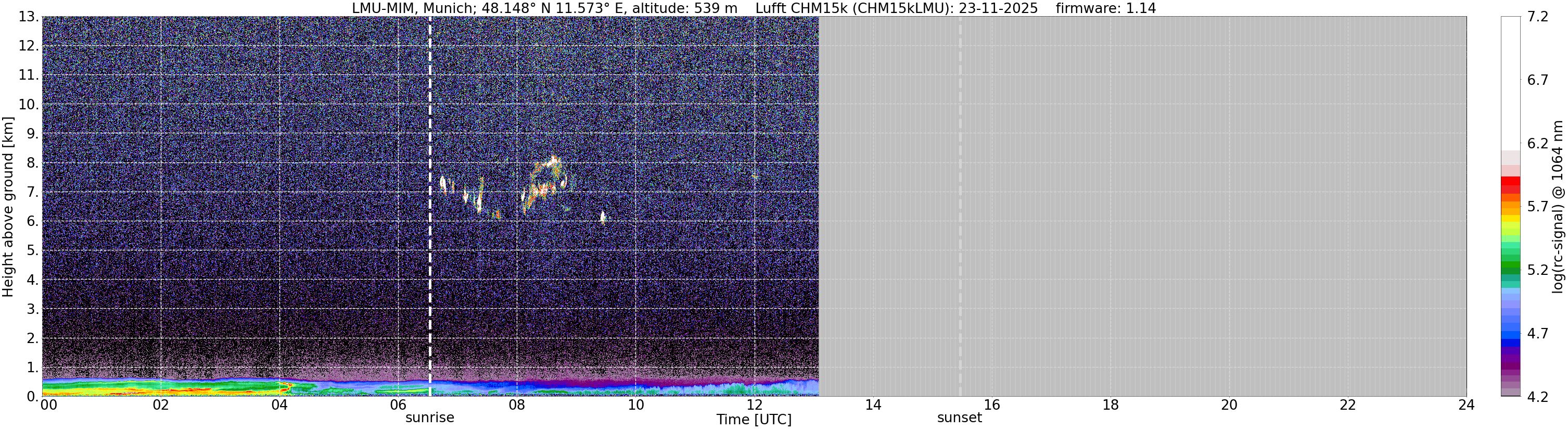Image resolution: width=1568 pixels, height=430 pixels.
Task: Click the 'sunset' label below the axis
Action: click(959, 418)
